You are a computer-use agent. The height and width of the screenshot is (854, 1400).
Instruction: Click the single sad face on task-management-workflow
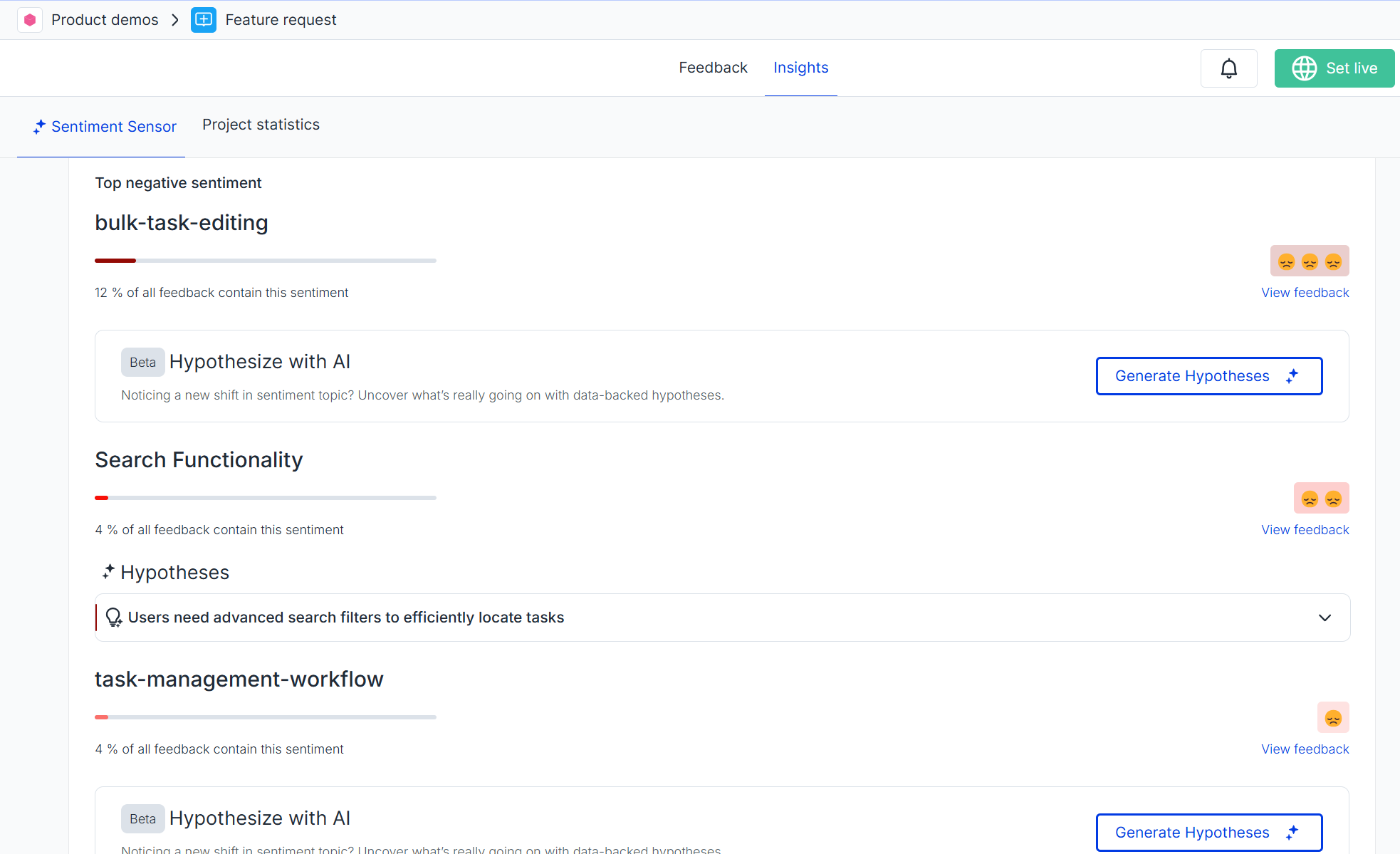coord(1333,718)
